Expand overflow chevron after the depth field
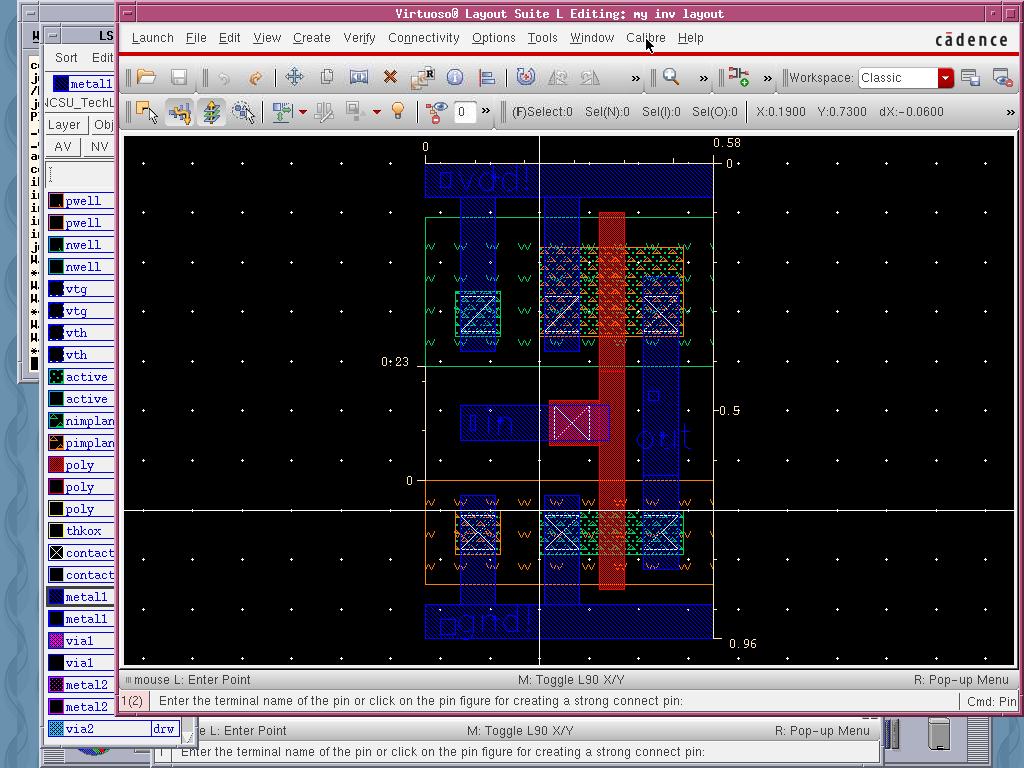1024x768 pixels. (485, 111)
